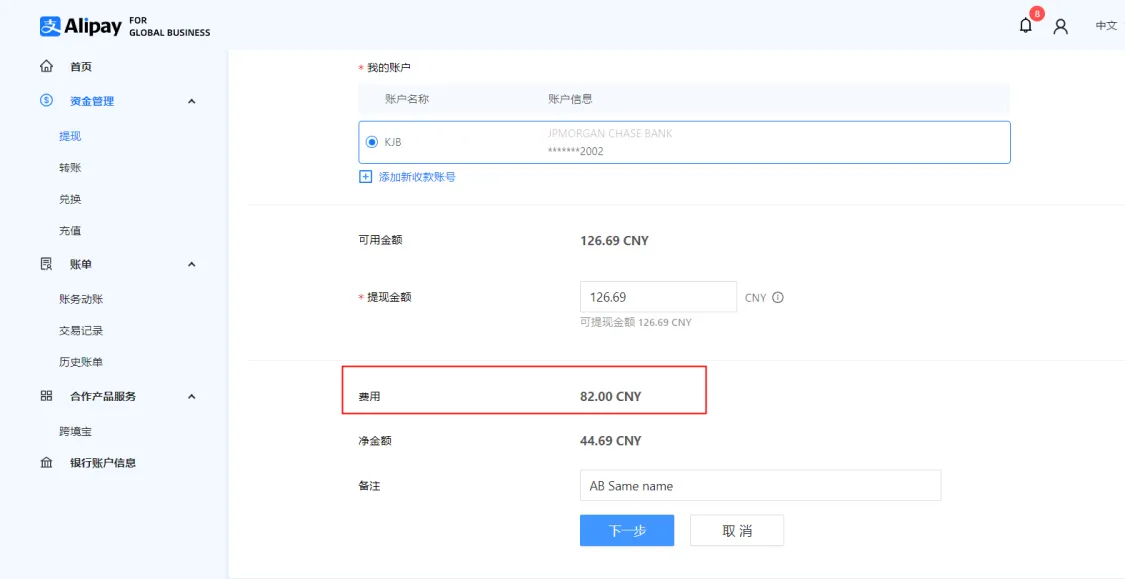The width and height of the screenshot is (1125, 579).
Task: Click the user profile icon
Action: tap(1063, 26)
